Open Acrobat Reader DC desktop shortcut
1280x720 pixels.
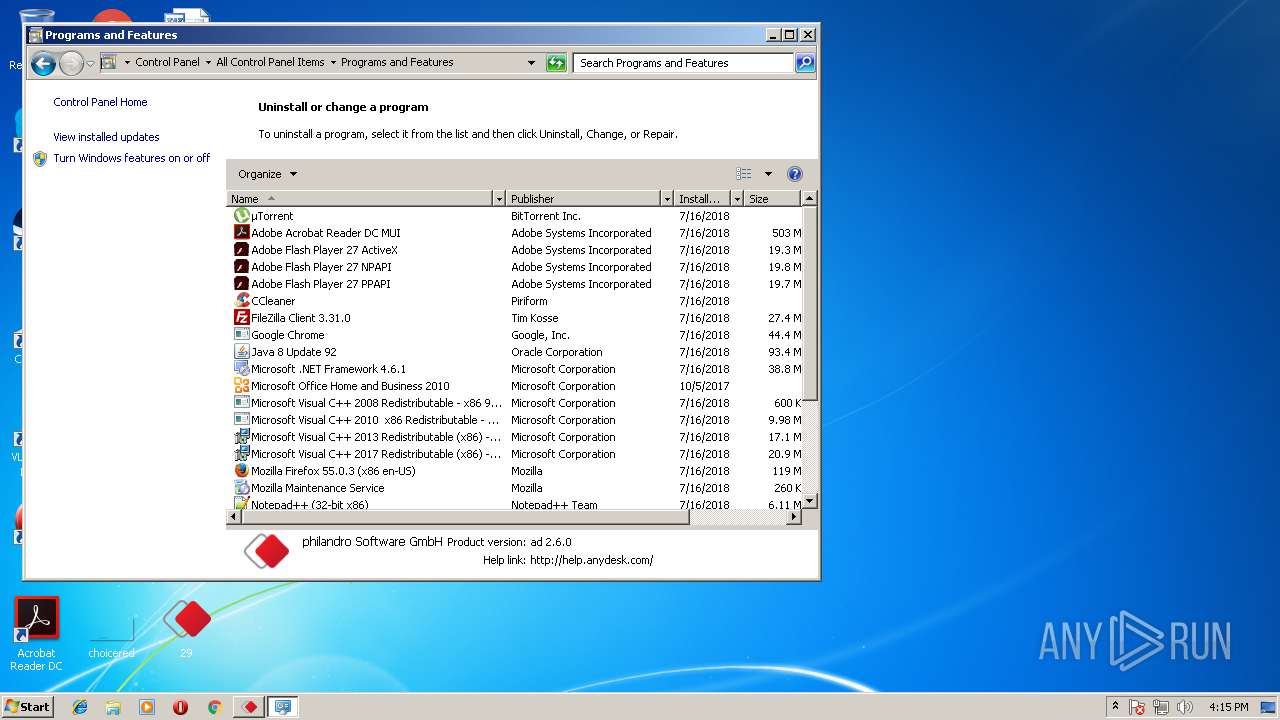pyautogui.click(x=37, y=634)
